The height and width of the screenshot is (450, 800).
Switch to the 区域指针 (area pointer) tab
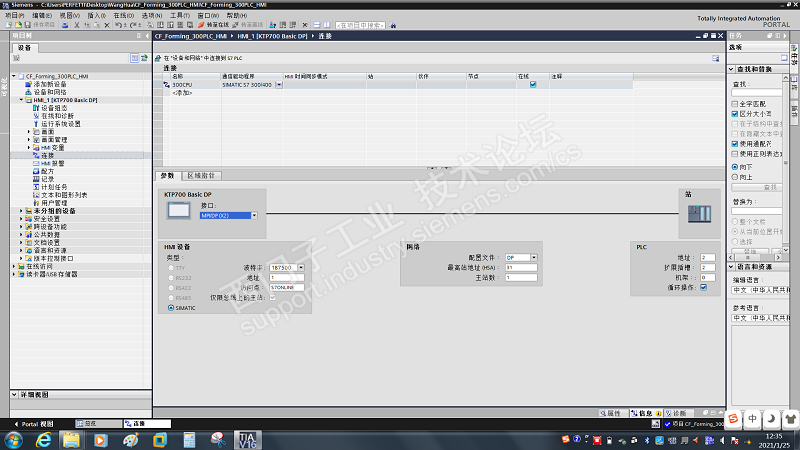point(201,176)
